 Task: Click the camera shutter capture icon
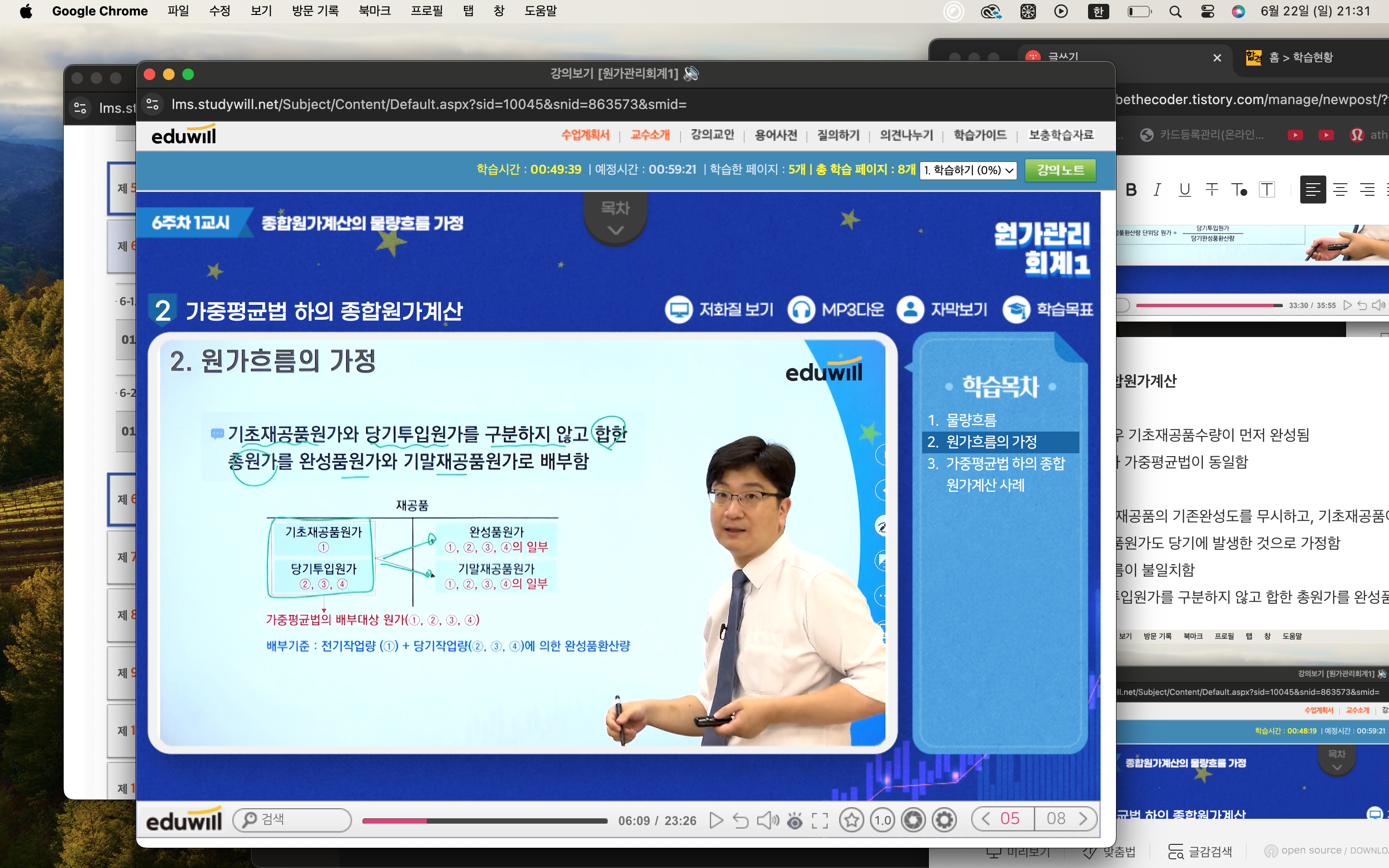(x=913, y=820)
